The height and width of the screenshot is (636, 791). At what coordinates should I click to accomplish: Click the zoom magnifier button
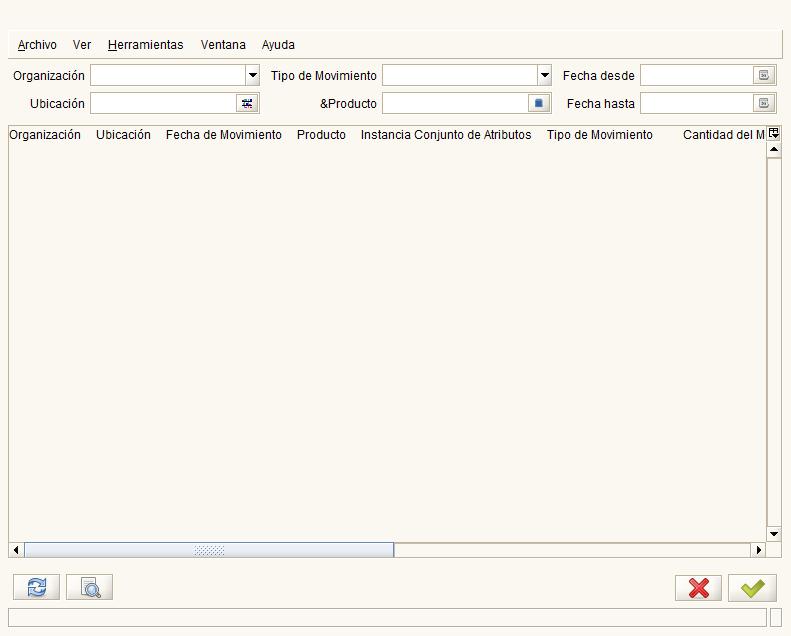(89, 587)
